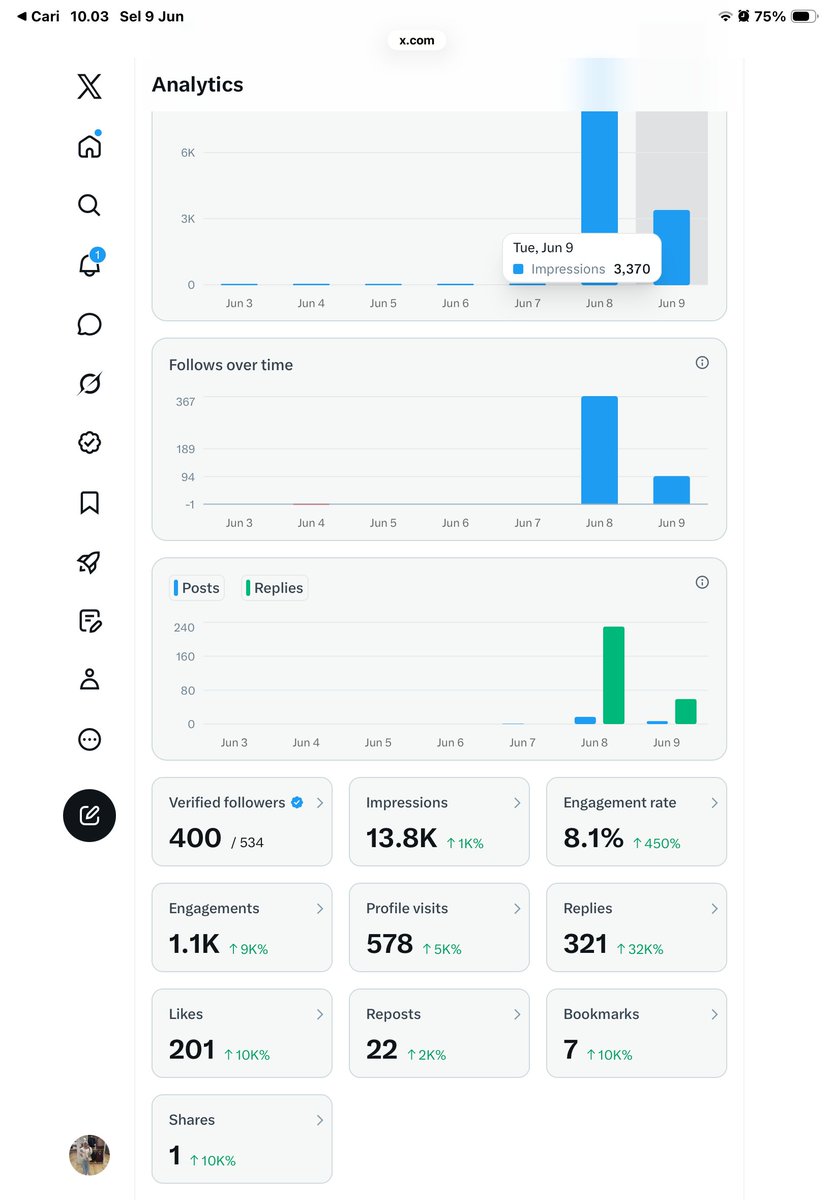The height and width of the screenshot is (1200, 834).
Task: Expand the Engagement rate card chevron
Action: pos(714,803)
